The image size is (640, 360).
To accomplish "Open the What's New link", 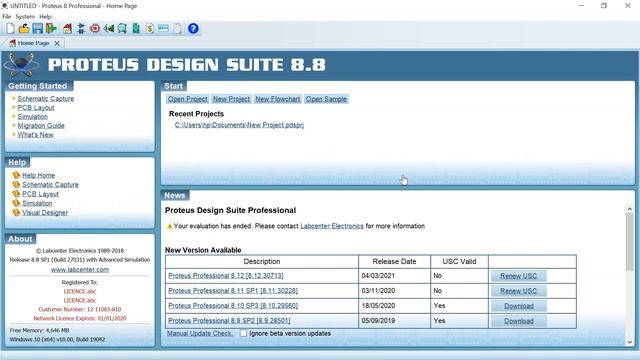I will pos(36,134).
